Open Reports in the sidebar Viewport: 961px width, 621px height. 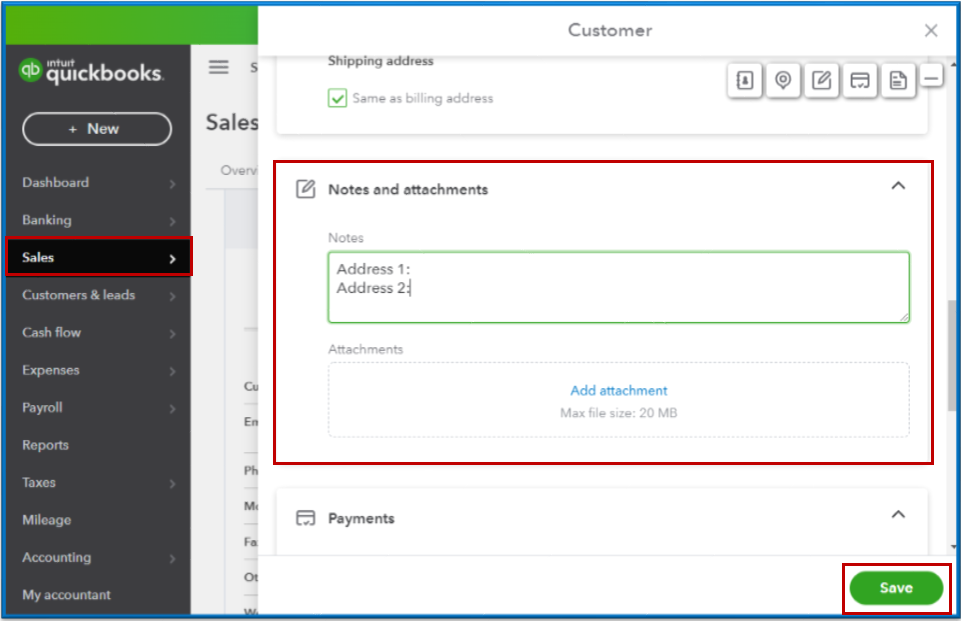click(x=46, y=445)
